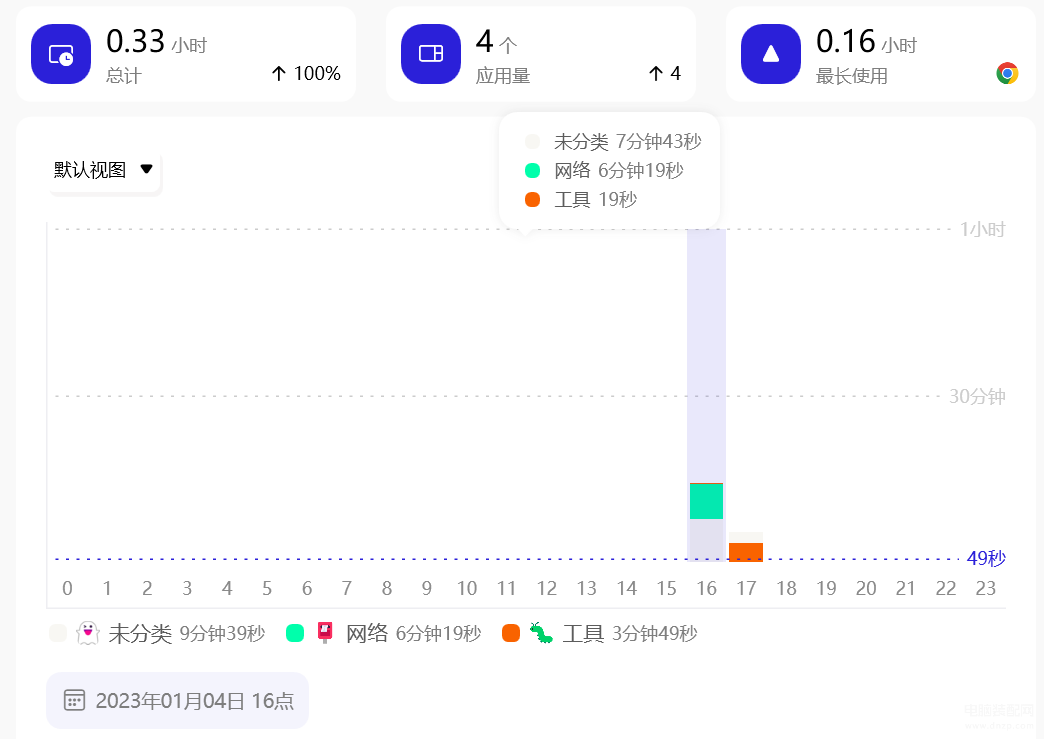This screenshot has height=739, width=1044.
Task: Click the calendar icon beside the date
Action: coord(74,700)
